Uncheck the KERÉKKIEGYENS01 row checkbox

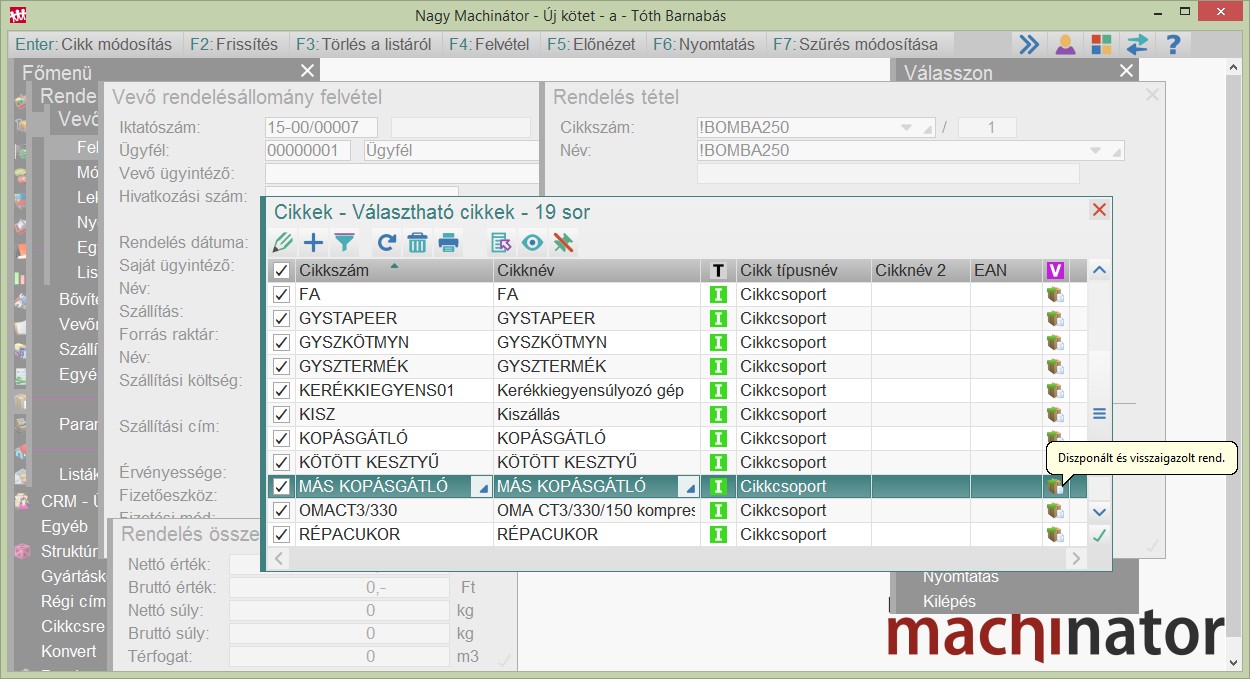[x=283, y=390]
